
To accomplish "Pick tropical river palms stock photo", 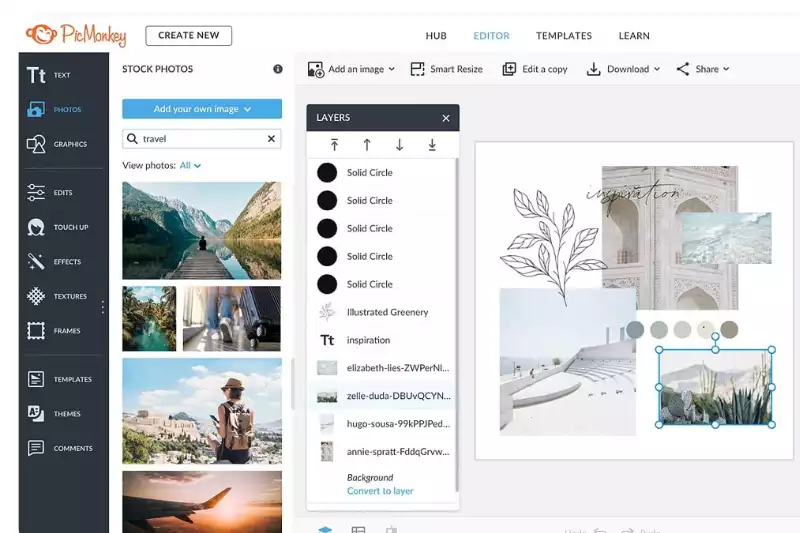I will pos(149,318).
